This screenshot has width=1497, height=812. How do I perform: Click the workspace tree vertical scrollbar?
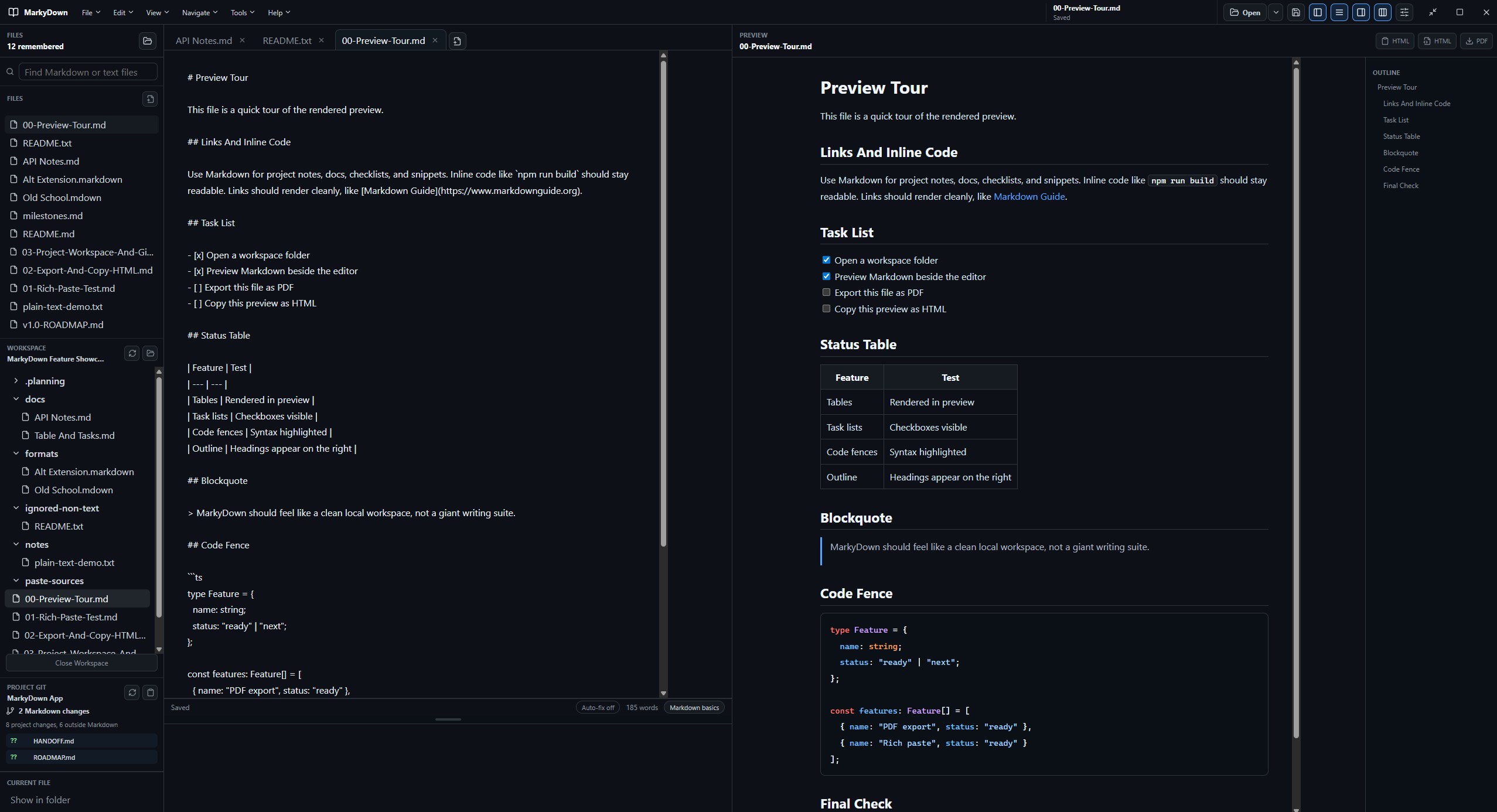[x=158, y=497]
